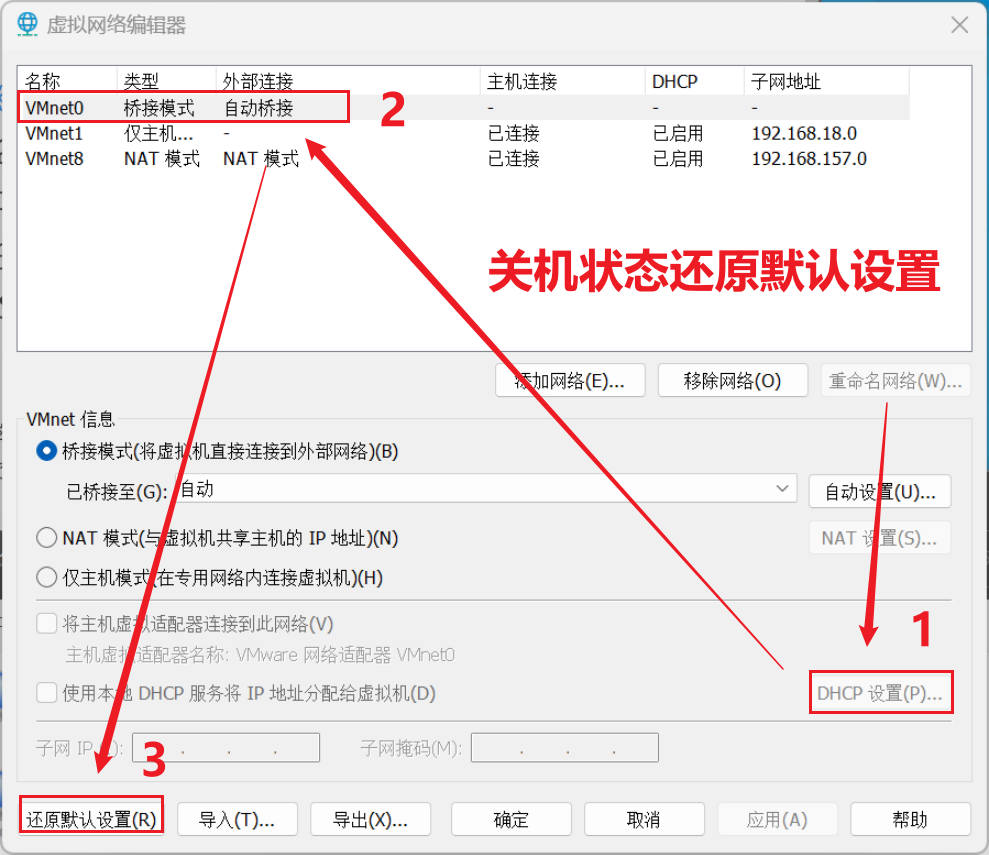Open NAT 设置(S) button
989x855 pixels.
pyautogui.click(x=880, y=538)
